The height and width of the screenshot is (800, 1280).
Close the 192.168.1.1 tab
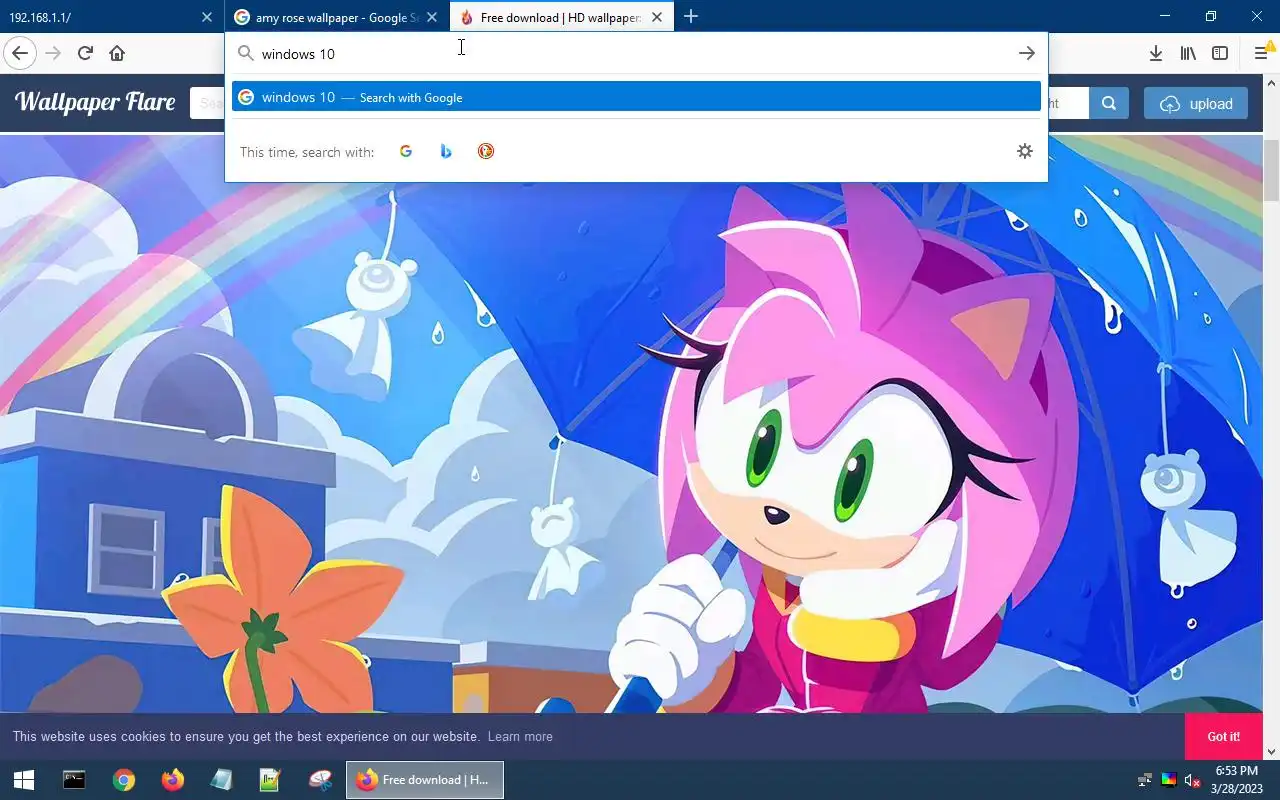[x=207, y=17]
